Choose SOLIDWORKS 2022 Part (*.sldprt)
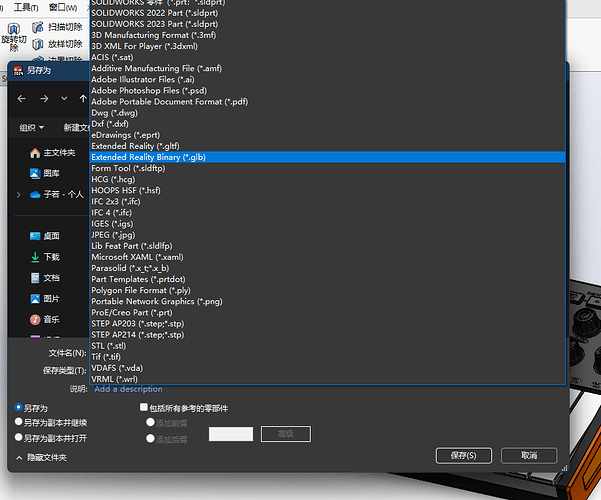 pyautogui.click(x=327, y=13)
